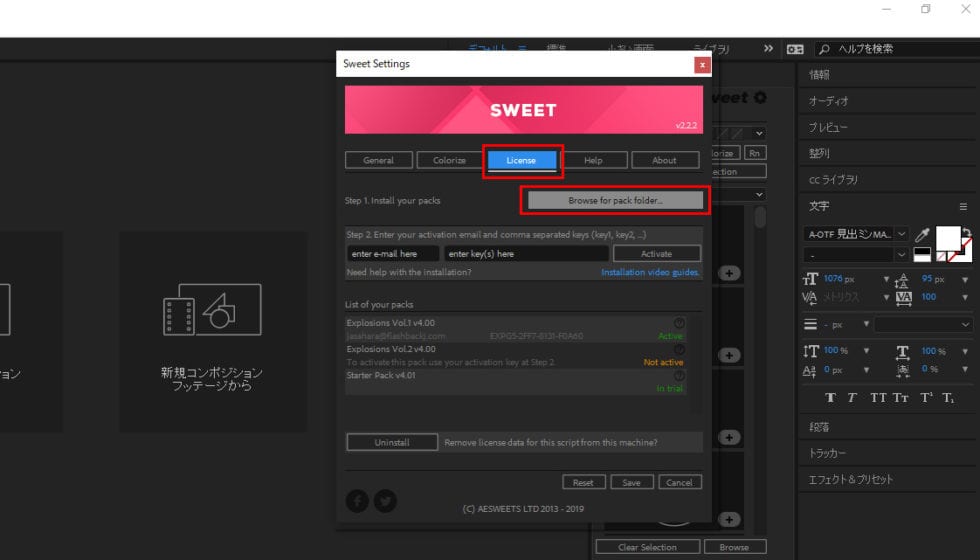This screenshot has width=980, height=560.
Task: Toggle Superscript text style
Action: point(926,398)
